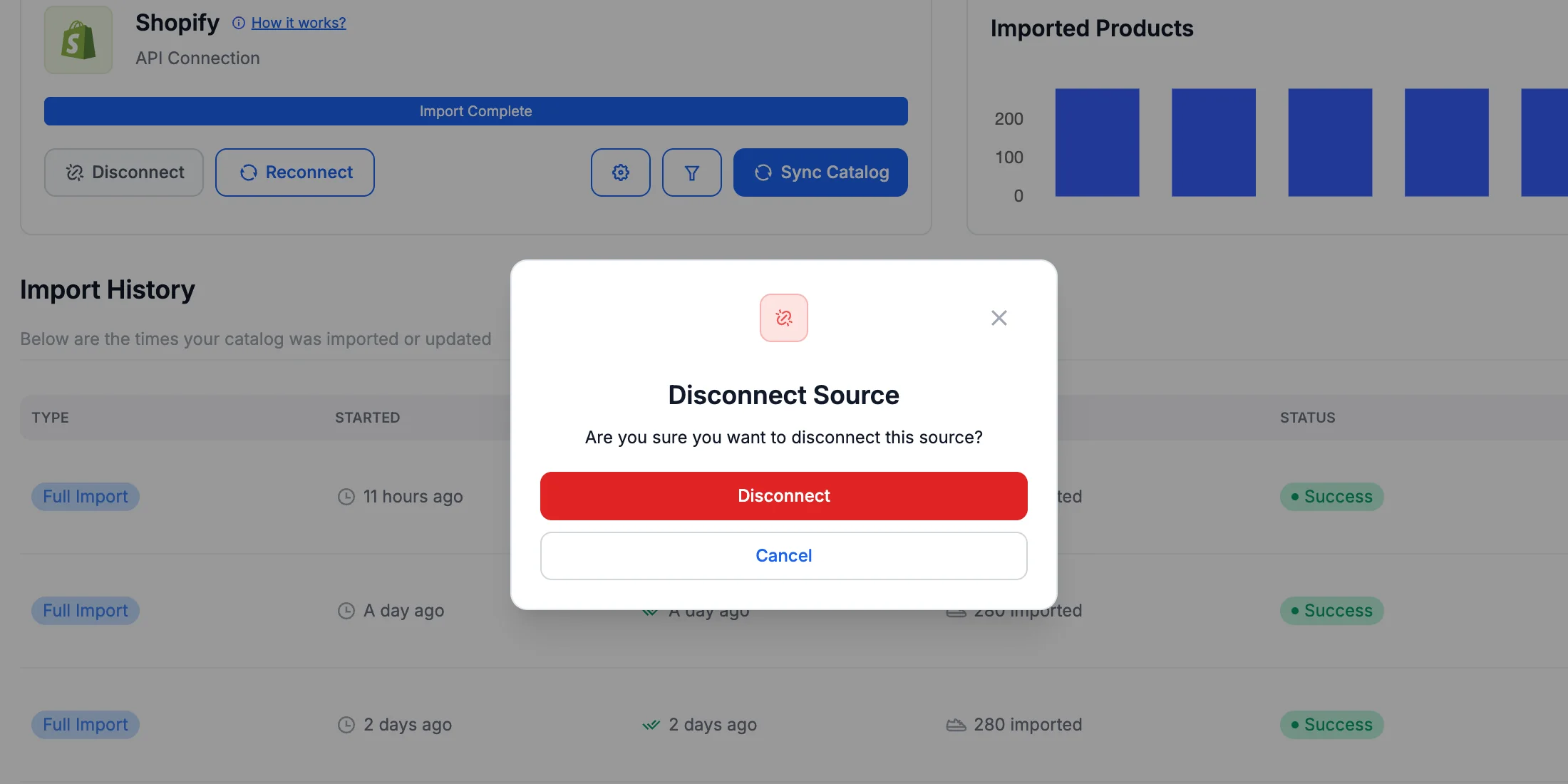
Task: Click the grey Disconnect button under Shopify
Action: 124,172
